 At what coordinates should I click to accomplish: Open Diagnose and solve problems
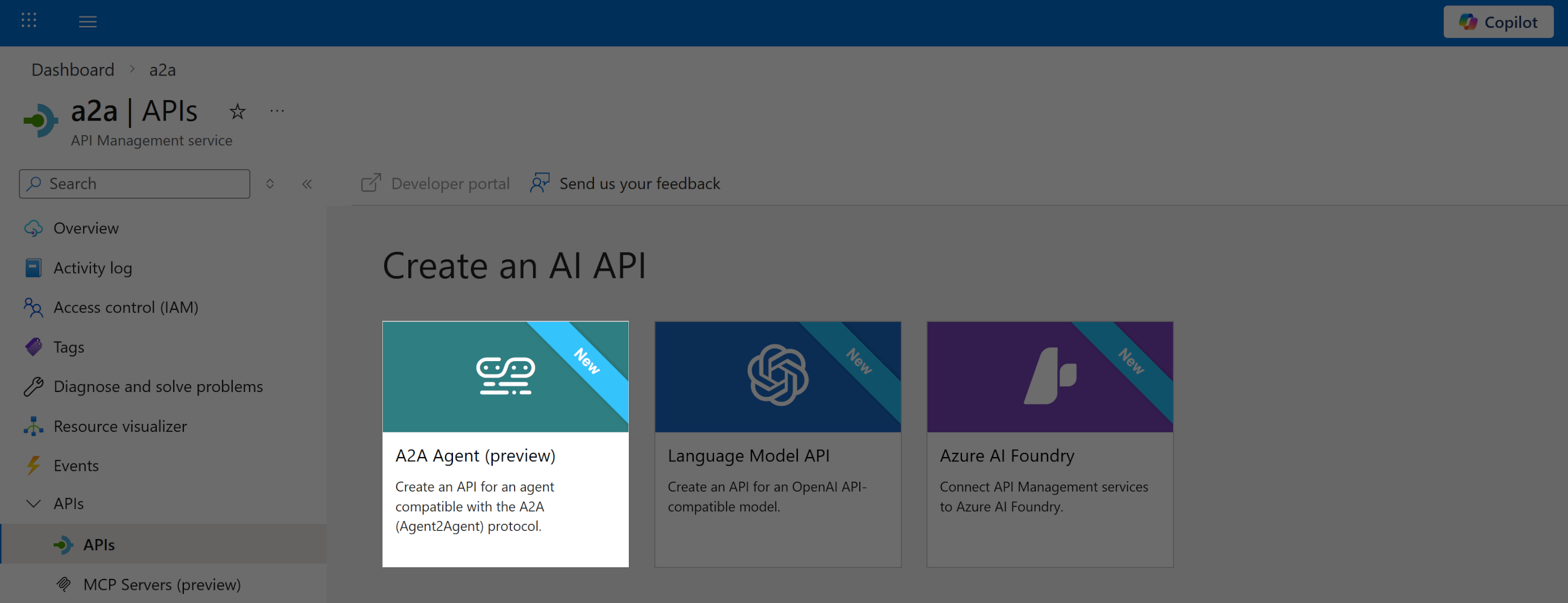(x=34, y=387)
